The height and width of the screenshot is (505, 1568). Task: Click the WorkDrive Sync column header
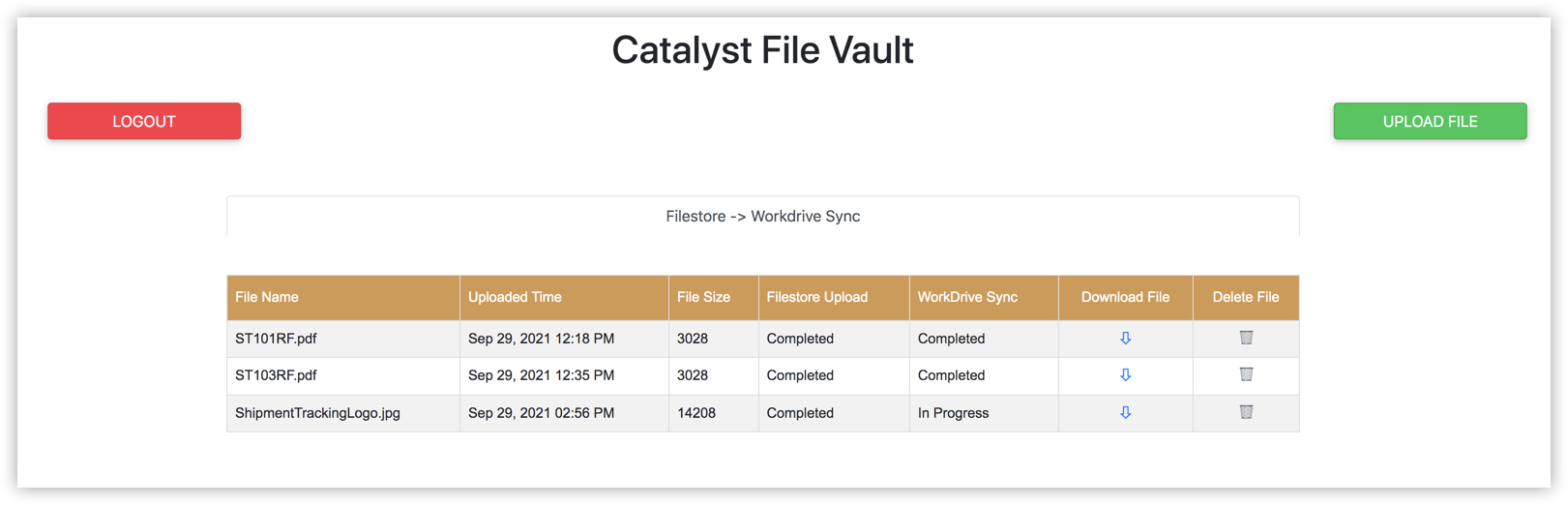point(967,297)
